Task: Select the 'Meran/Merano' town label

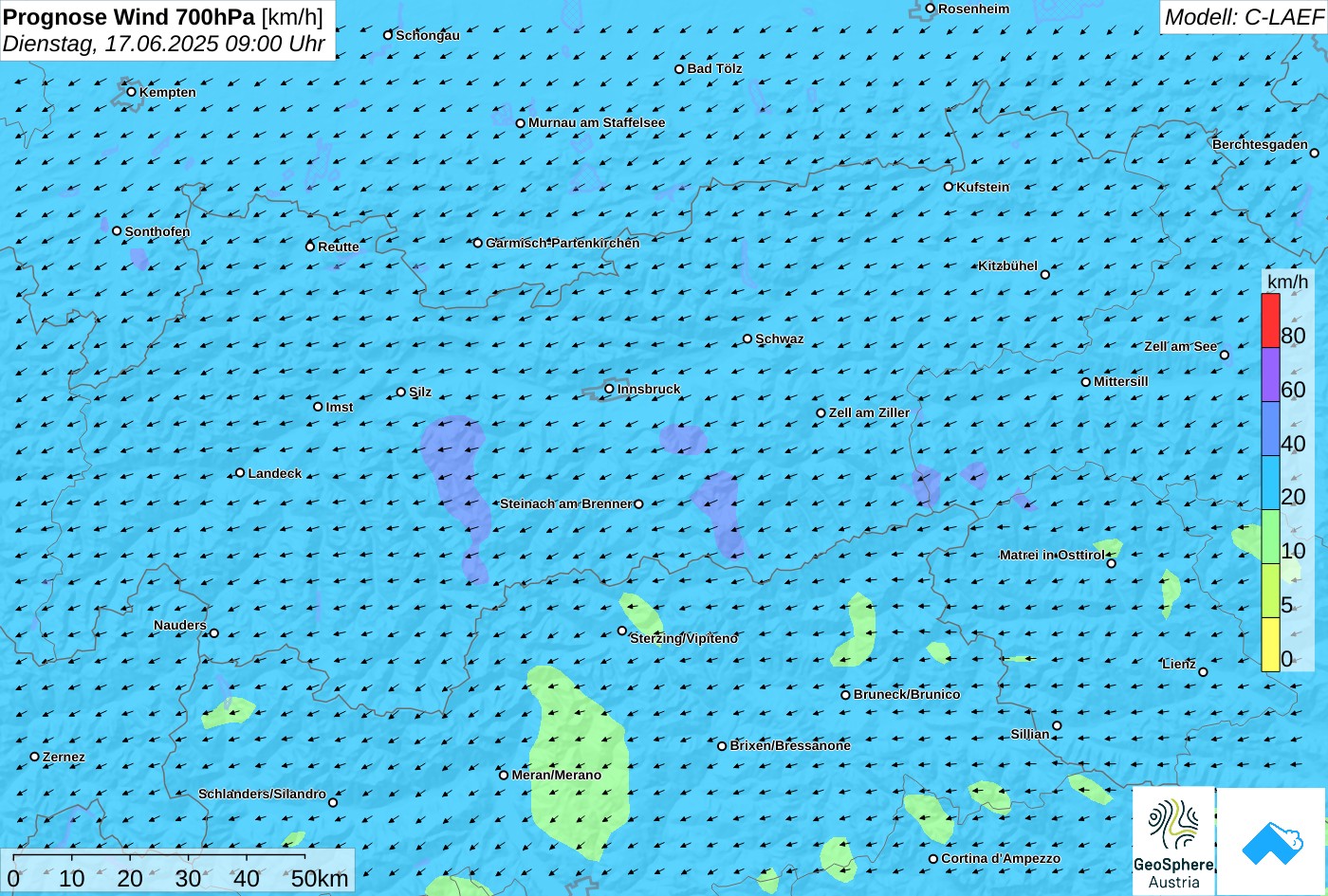Action: (x=557, y=775)
